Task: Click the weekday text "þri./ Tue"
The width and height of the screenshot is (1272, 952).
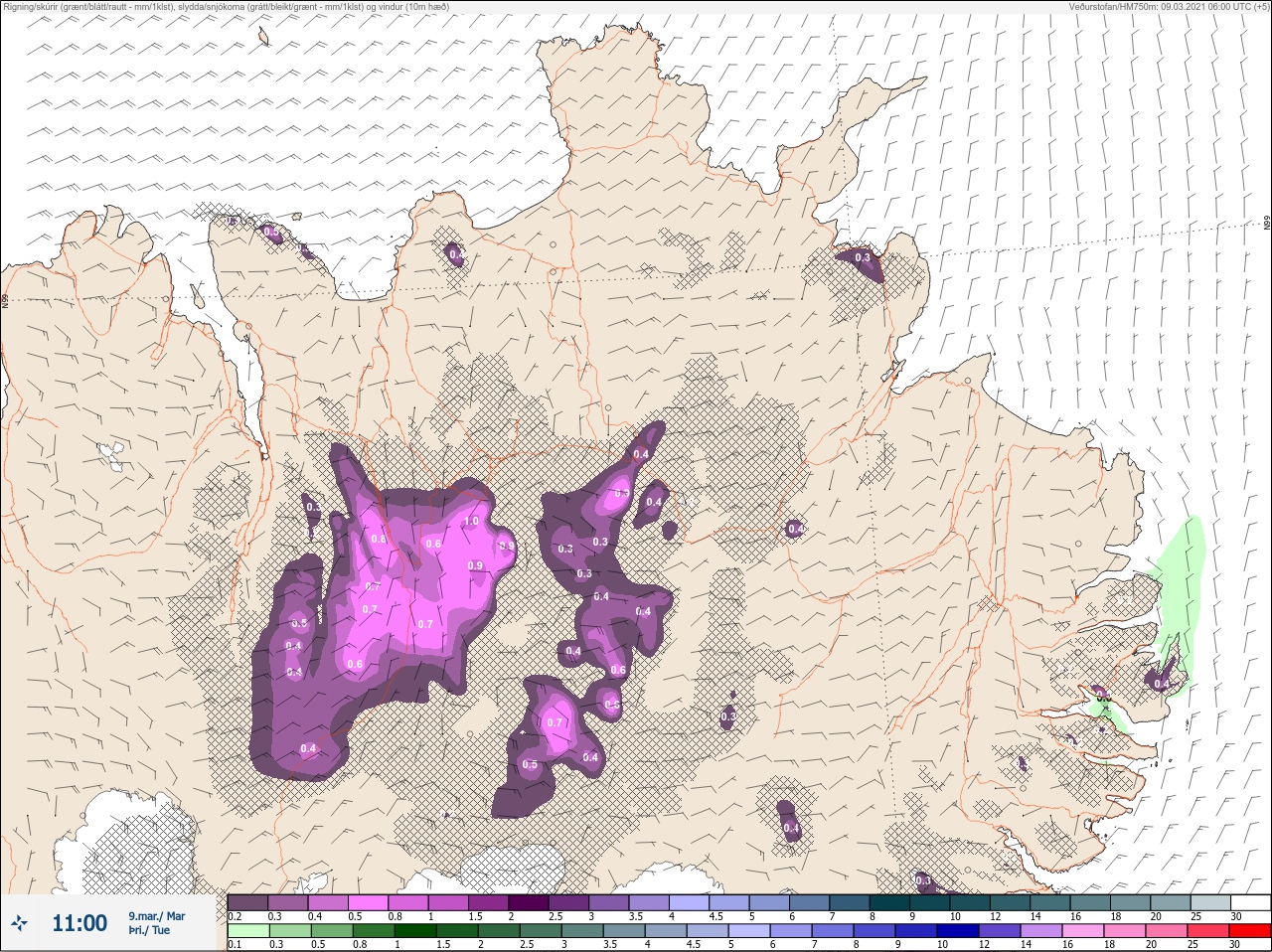Action: [149, 930]
